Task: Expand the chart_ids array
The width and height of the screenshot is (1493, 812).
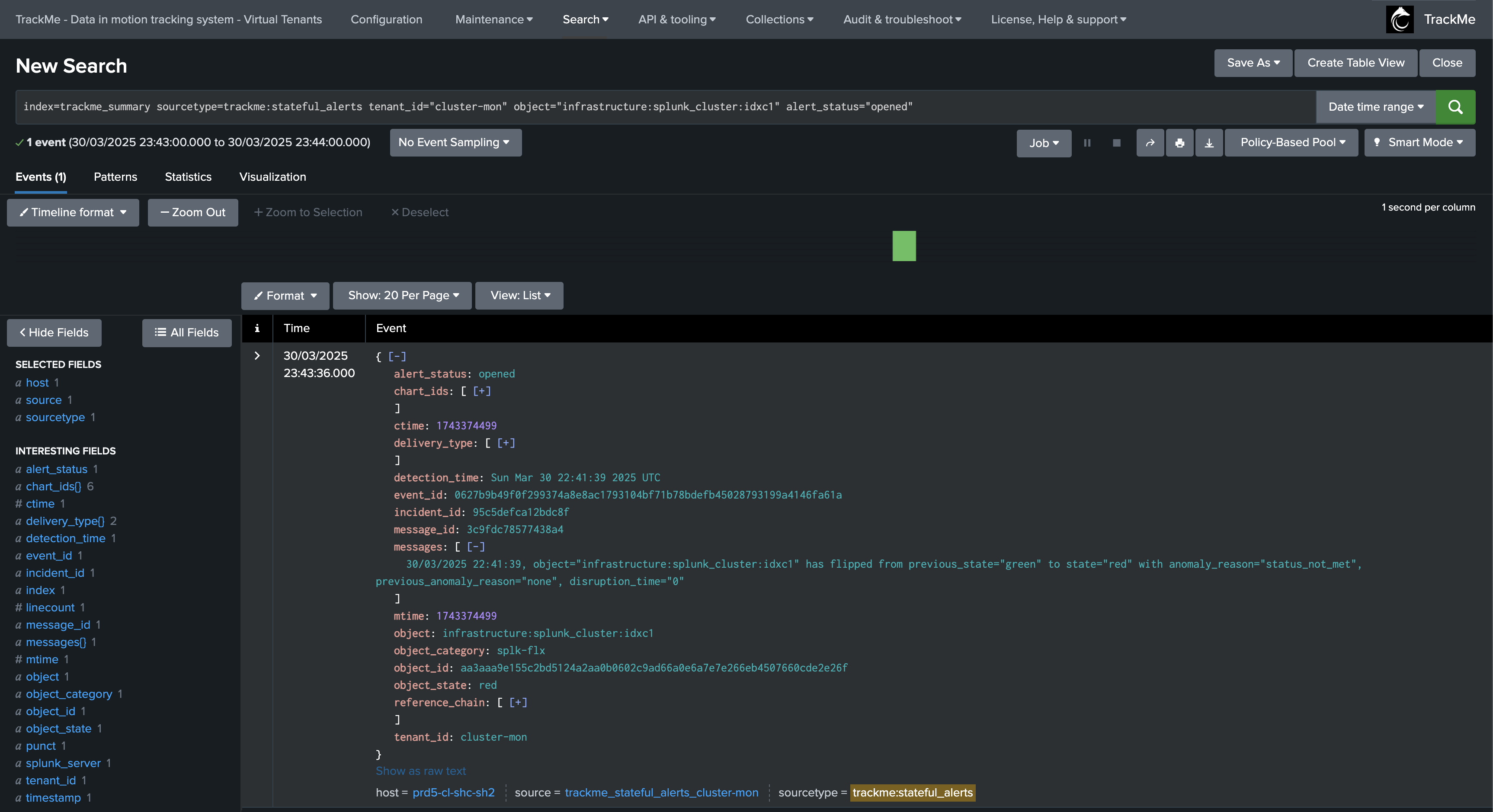Action: click(x=482, y=391)
